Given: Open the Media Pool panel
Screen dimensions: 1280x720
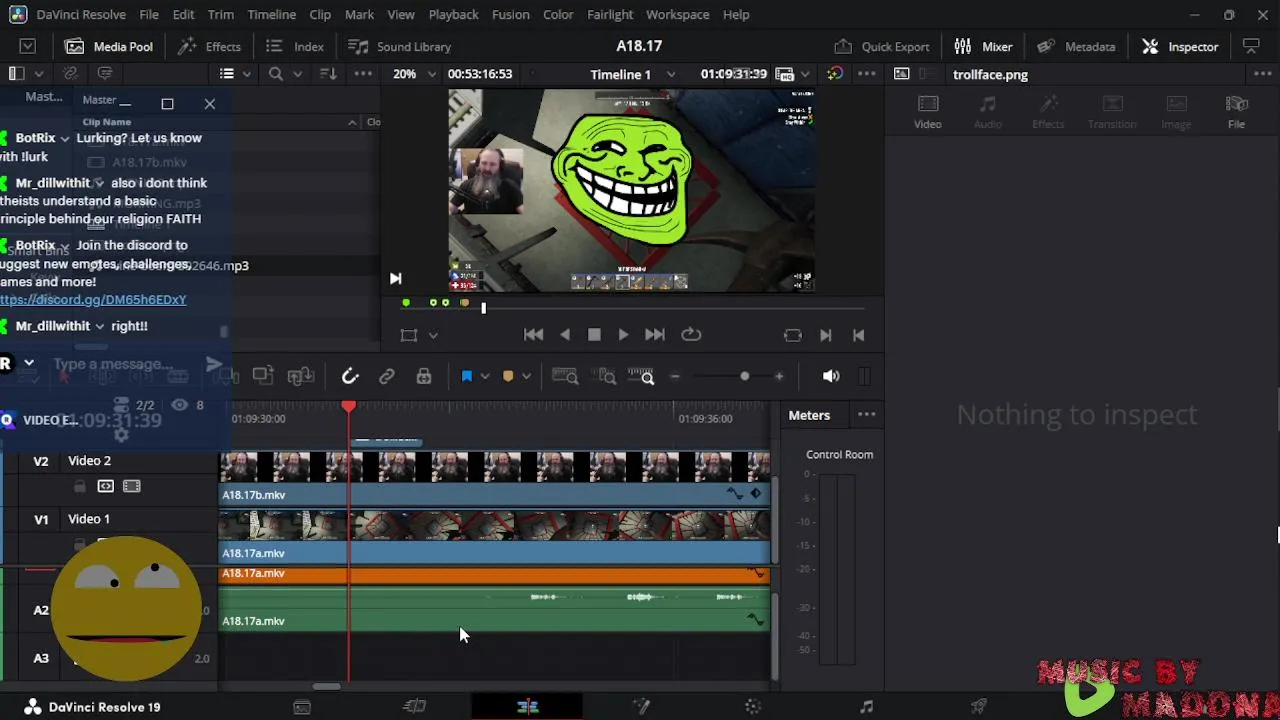Looking at the screenshot, I should [x=109, y=47].
